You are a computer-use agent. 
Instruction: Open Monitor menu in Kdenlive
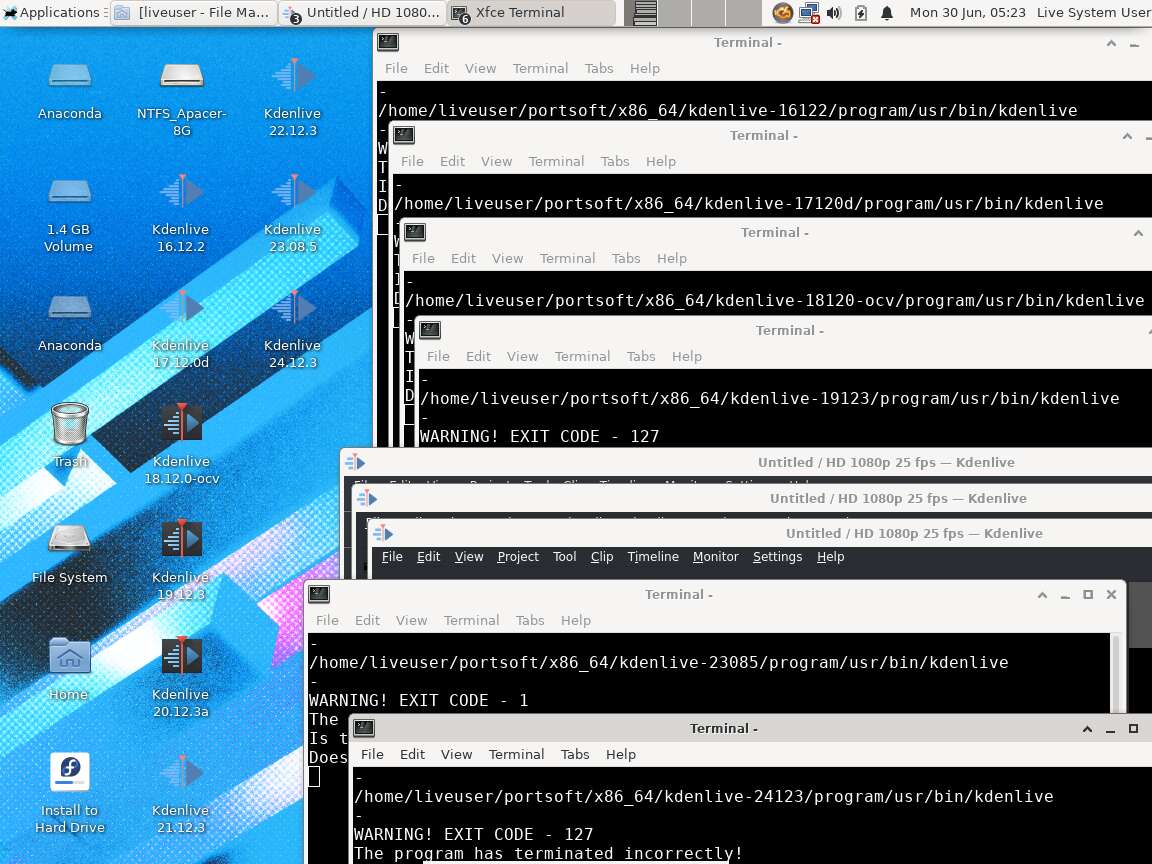click(716, 556)
